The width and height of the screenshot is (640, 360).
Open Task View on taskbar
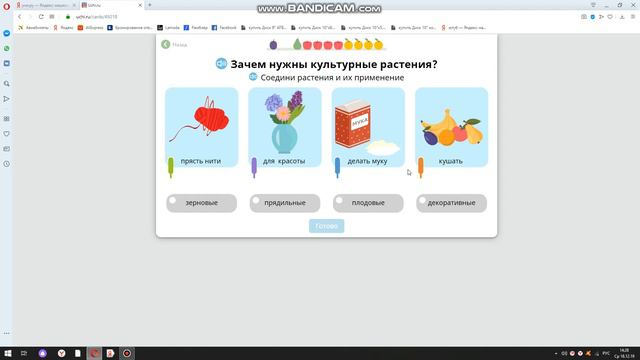24,353
